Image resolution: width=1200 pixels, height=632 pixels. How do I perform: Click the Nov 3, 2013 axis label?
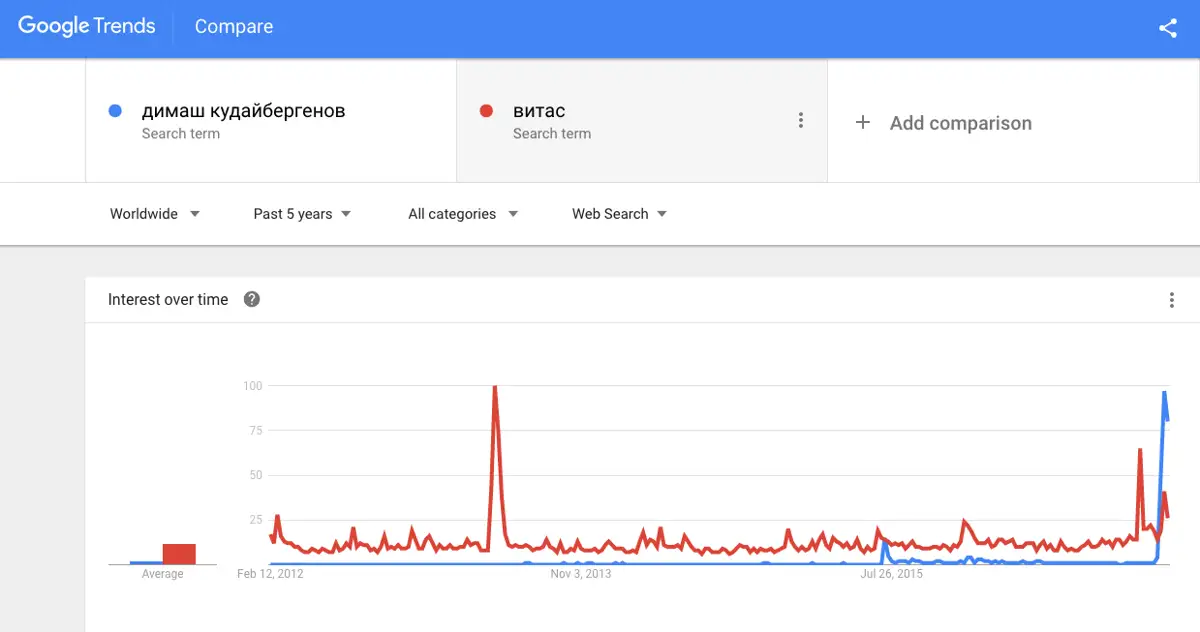(581, 574)
